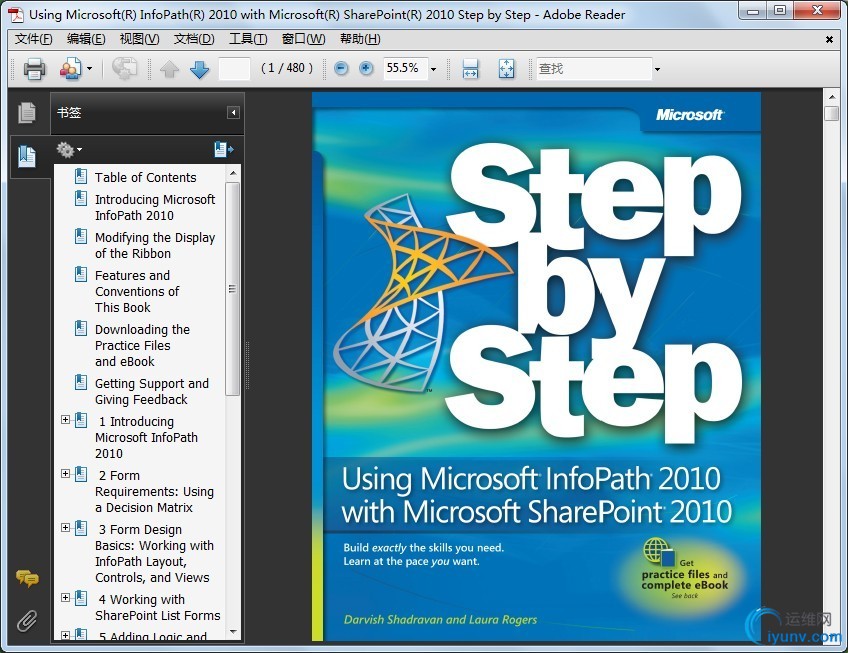The width and height of the screenshot is (848, 653).
Task: Click the fit one full page icon
Action: pyautogui.click(x=506, y=69)
